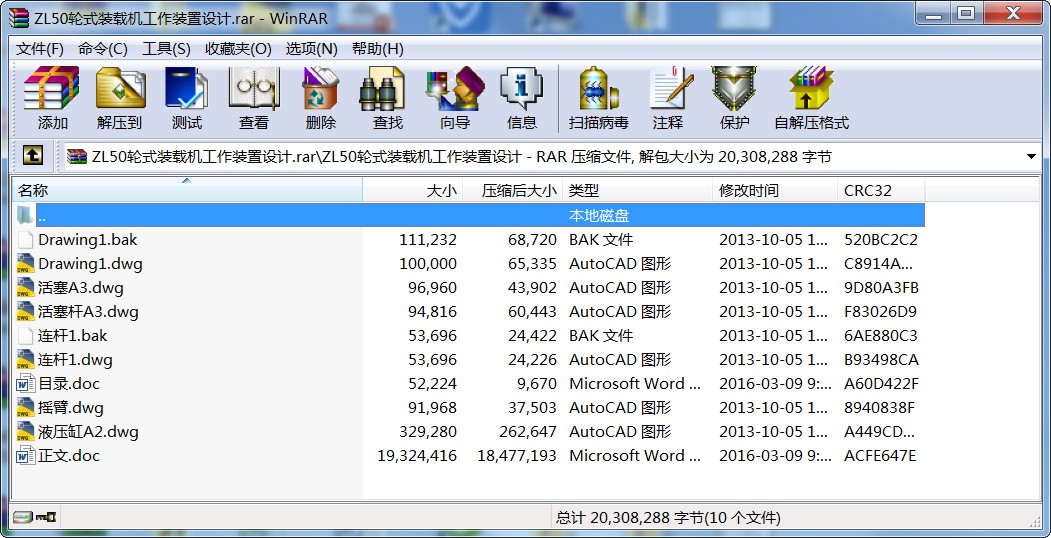Click the Word icon of 正文.doc

[x=25, y=456]
